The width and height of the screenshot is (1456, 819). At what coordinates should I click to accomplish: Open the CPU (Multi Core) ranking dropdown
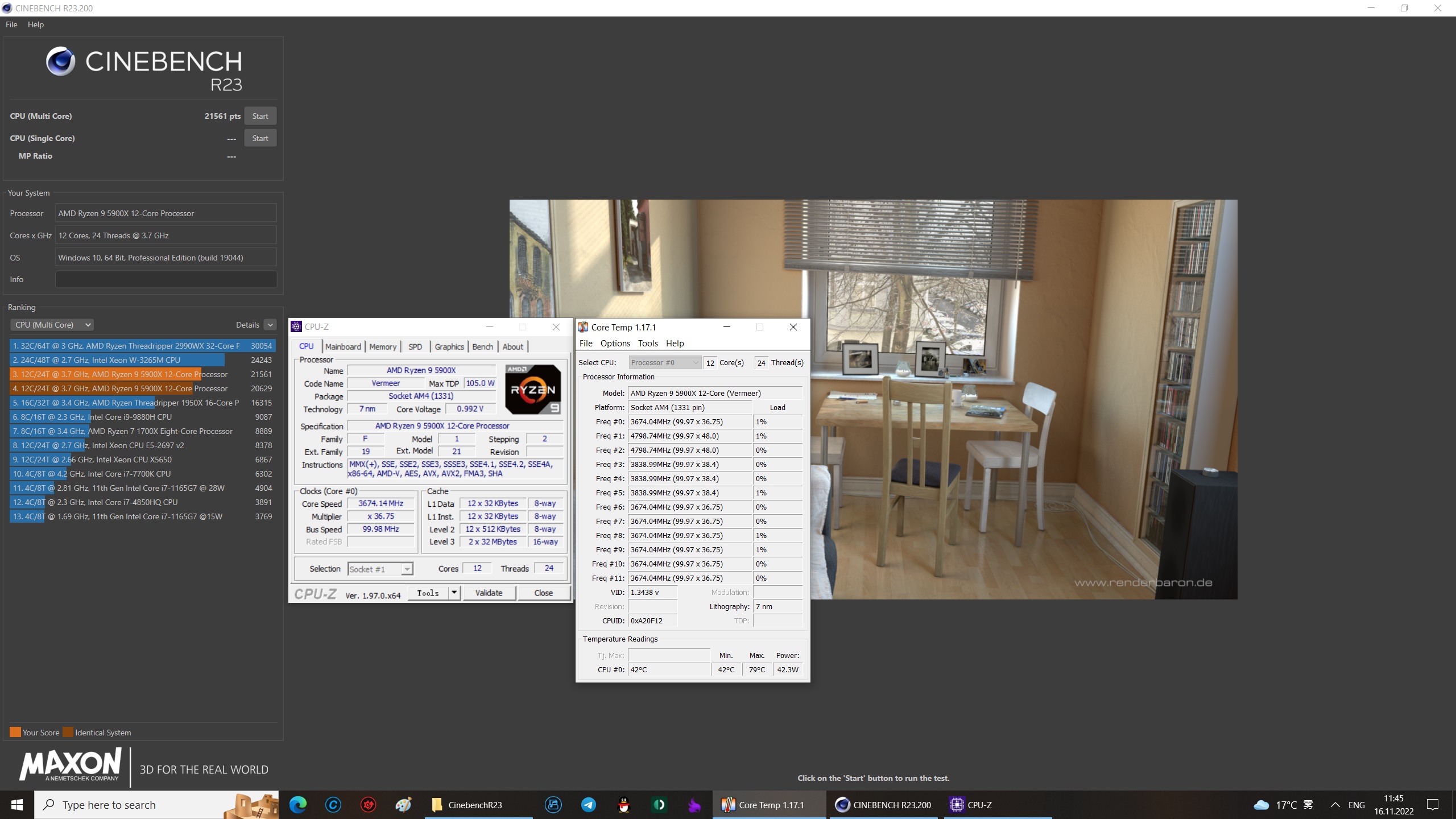point(52,325)
